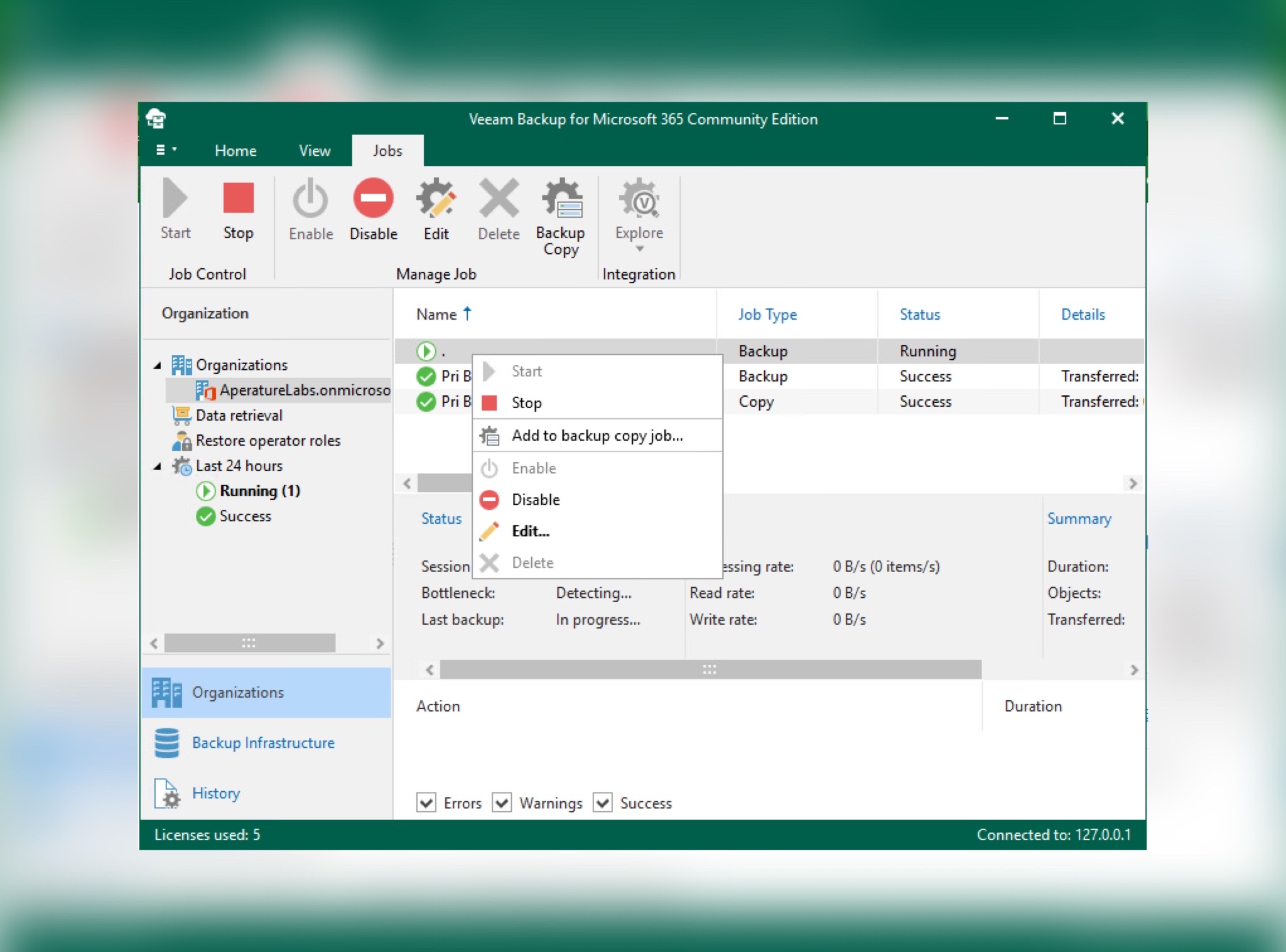1286x952 pixels.
Task: Sort by Job Type column header
Action: point(796,314)
